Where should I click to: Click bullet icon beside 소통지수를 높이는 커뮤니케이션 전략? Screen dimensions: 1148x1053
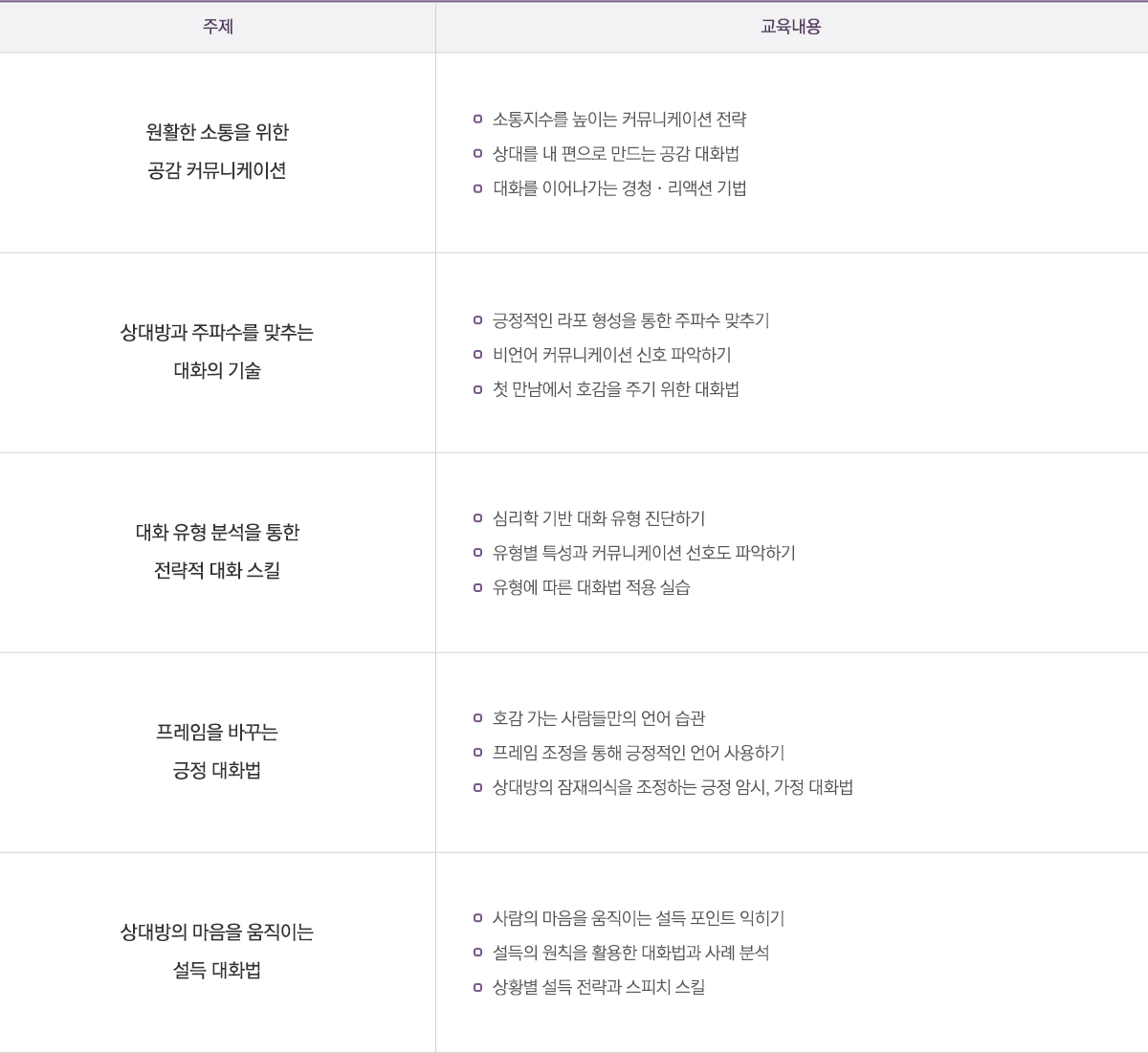click(477, 120)
